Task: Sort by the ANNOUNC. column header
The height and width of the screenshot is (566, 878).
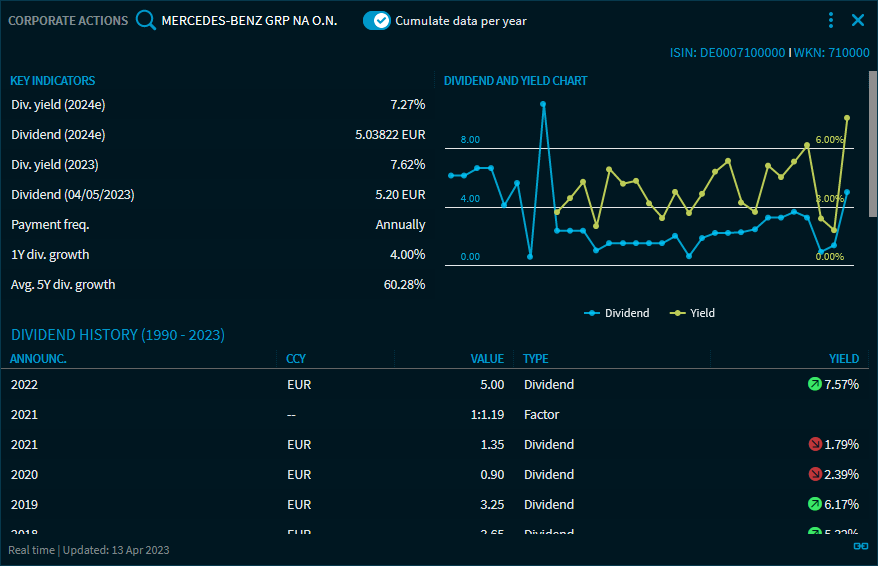Action: click(39, 359)
